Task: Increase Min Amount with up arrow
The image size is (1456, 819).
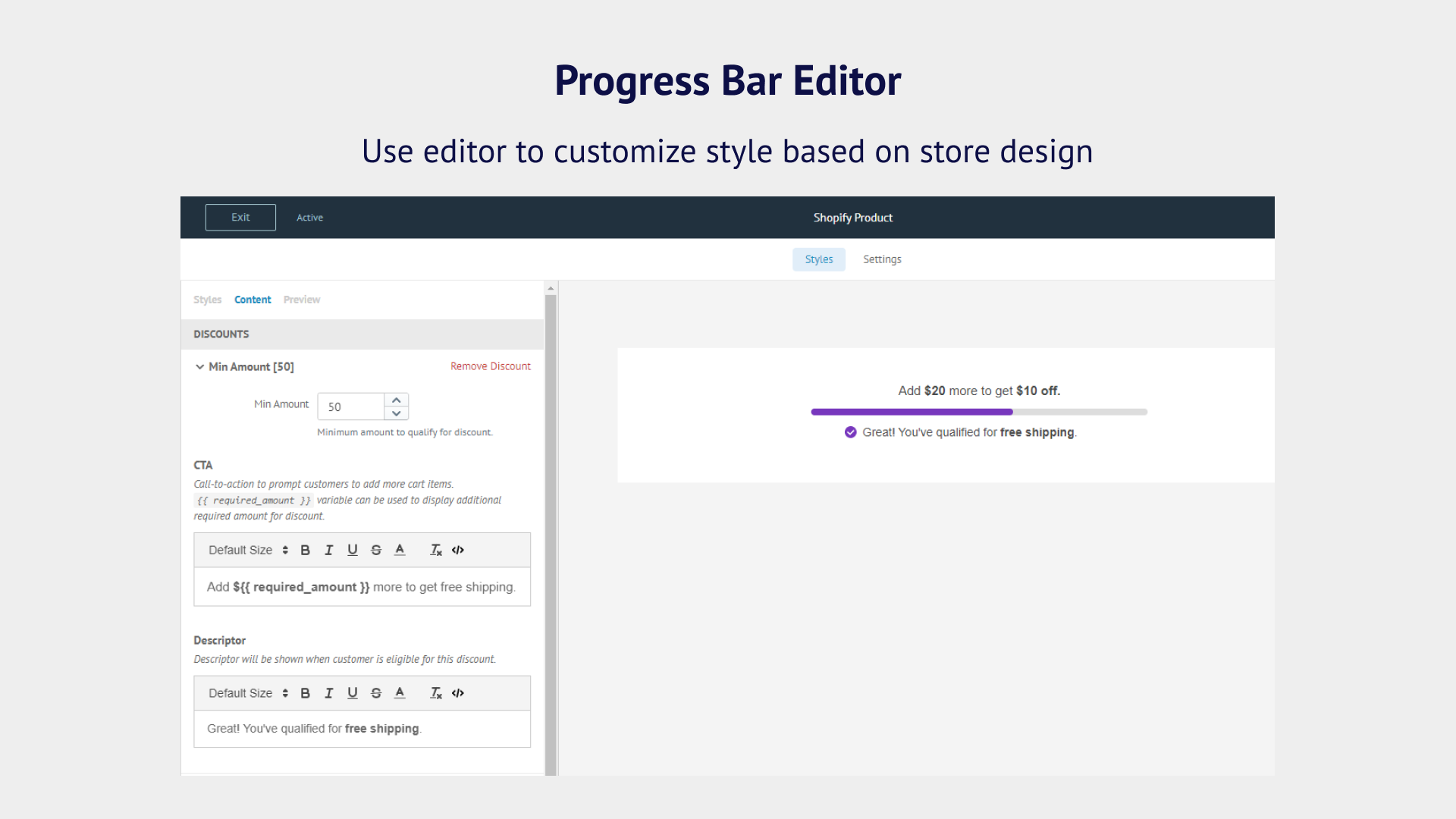Action: pos(396,400)
